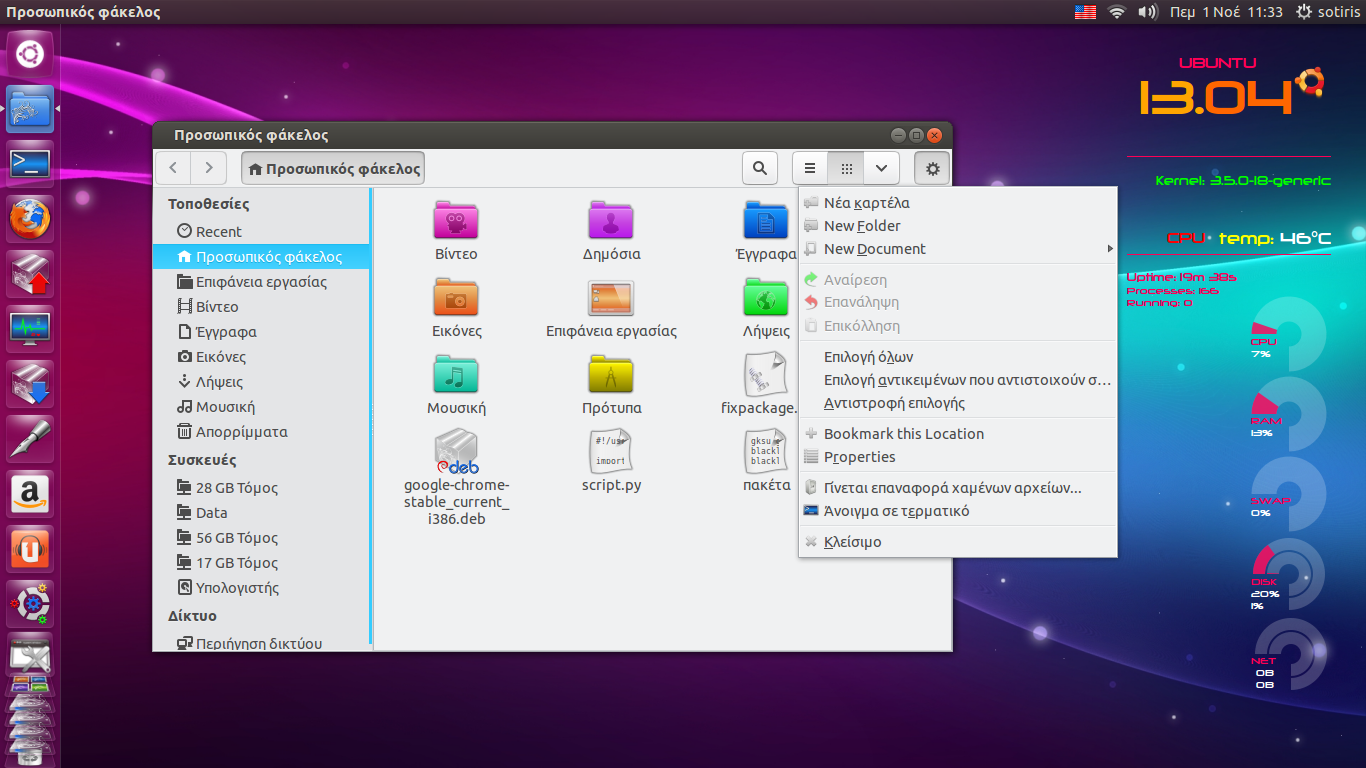
Task: Open the Μουσική folder icon
Action: pos(456,374)
